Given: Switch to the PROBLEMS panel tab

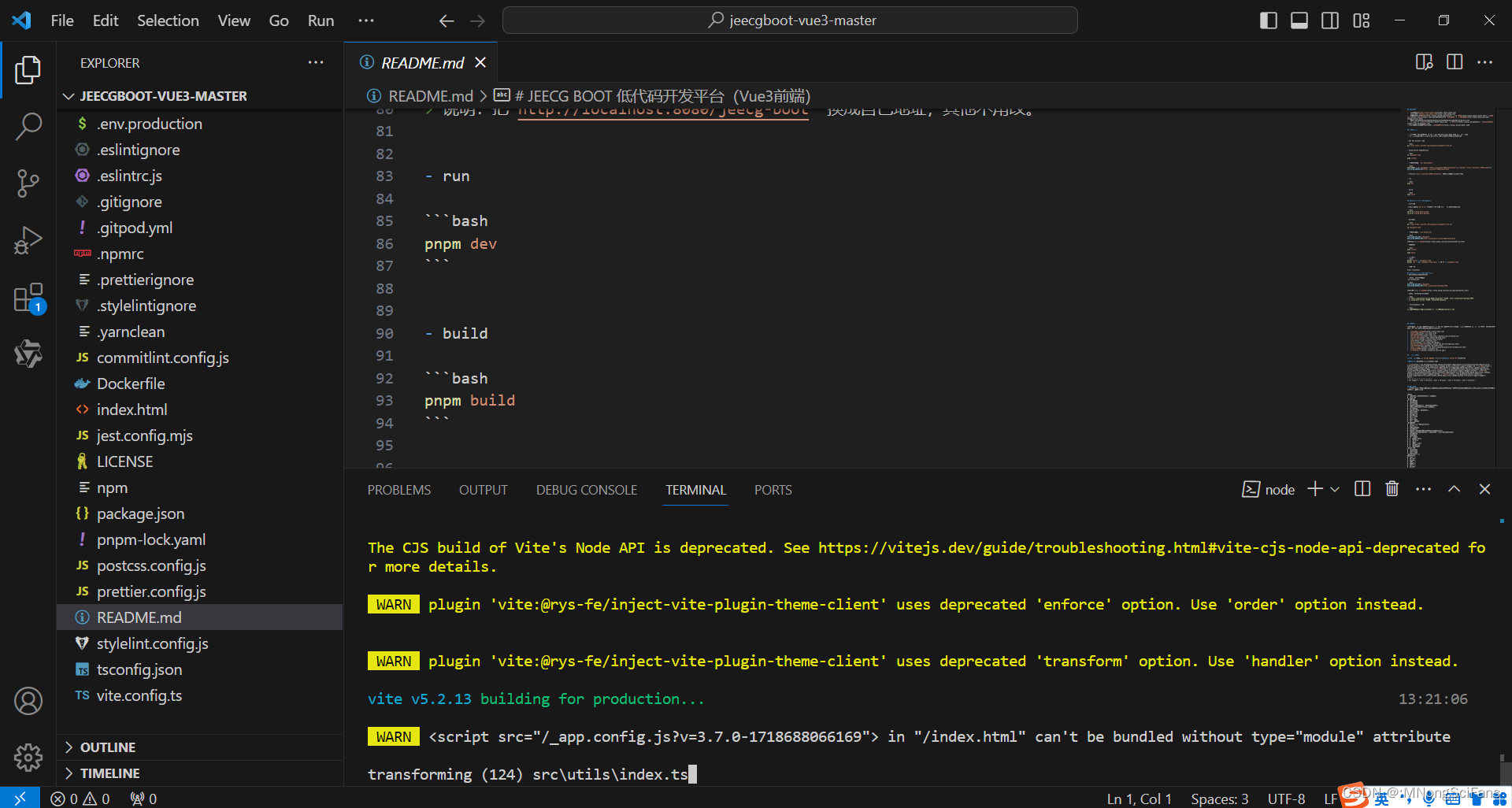Looking at the screenshot, I should pos(399,490).
